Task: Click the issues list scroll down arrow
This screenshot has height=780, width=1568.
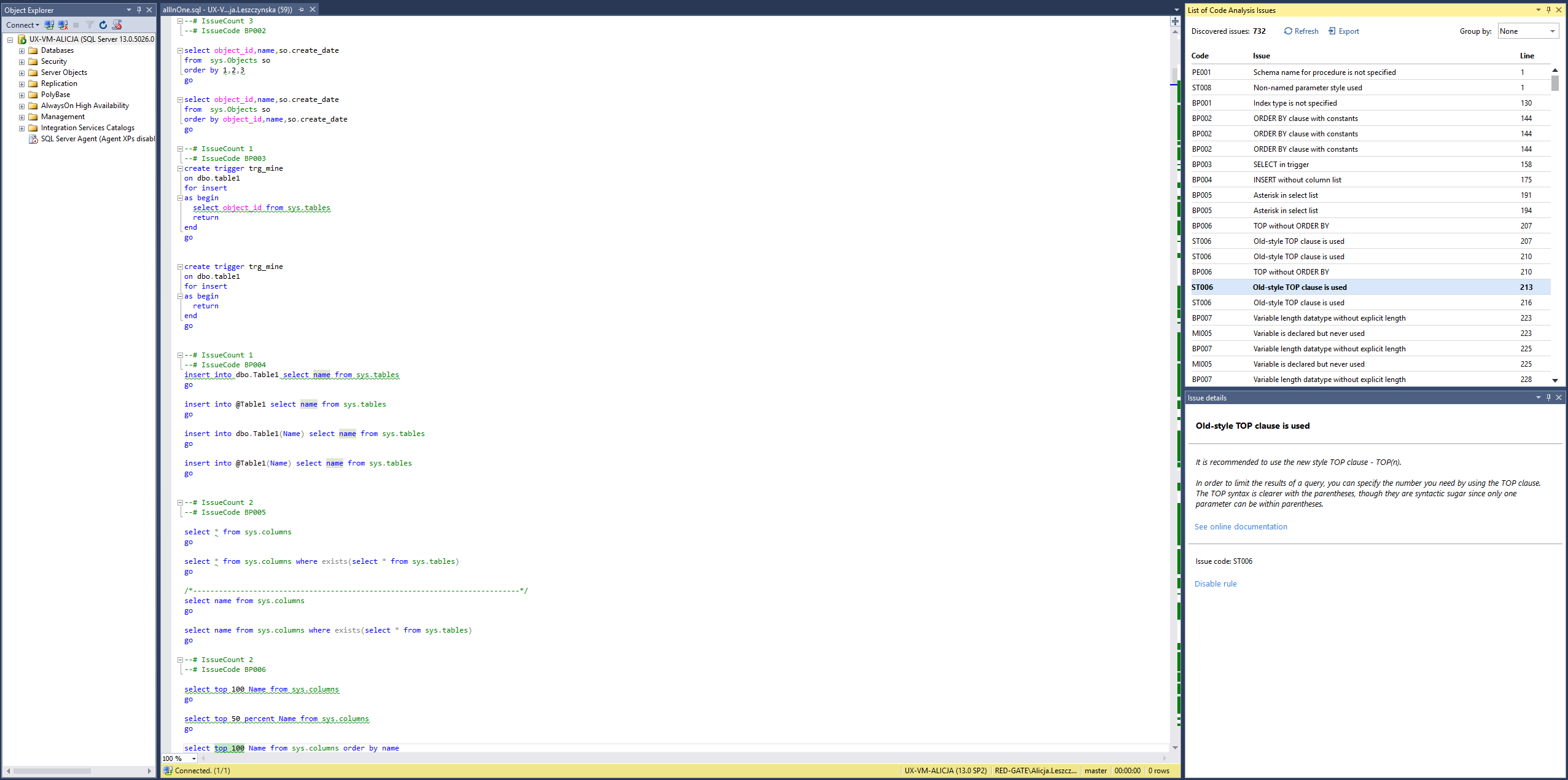Action: pos(1555,381)
